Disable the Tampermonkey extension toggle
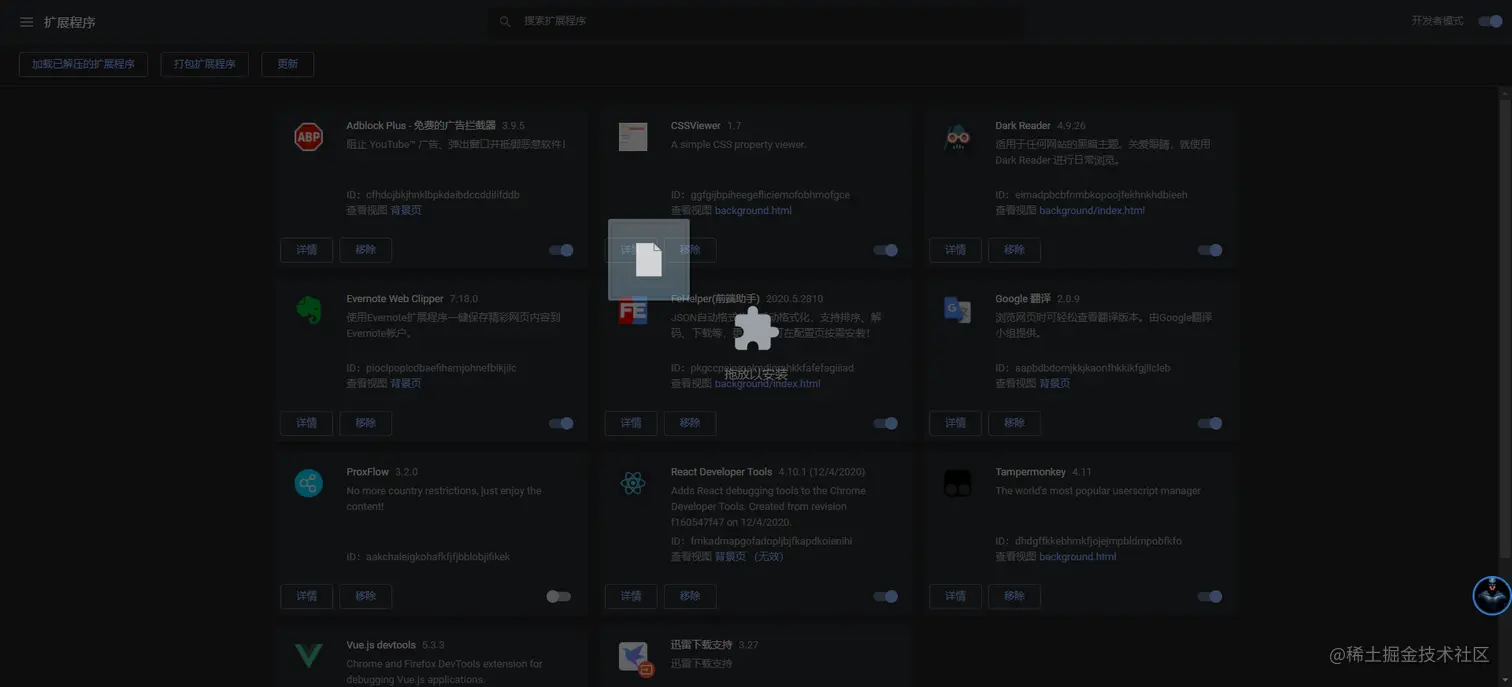This screenshot has height=687, width=1512. (1210, 596)
